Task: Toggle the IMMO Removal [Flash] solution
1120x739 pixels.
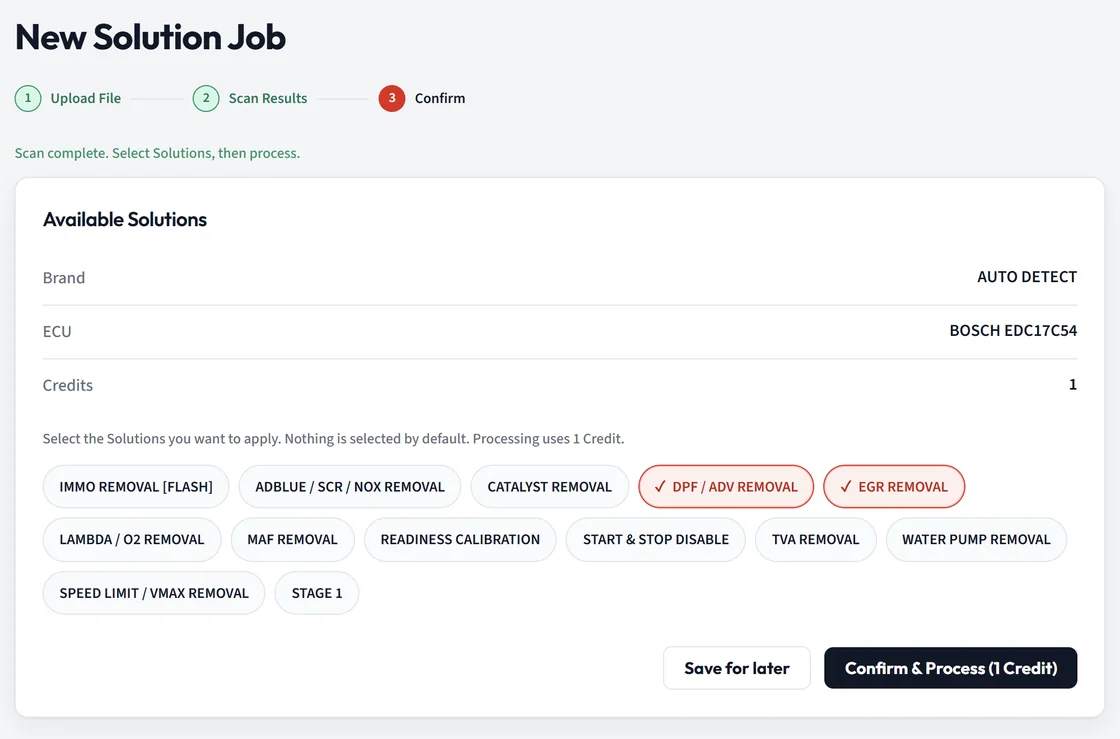Action: tap(136, 487)
